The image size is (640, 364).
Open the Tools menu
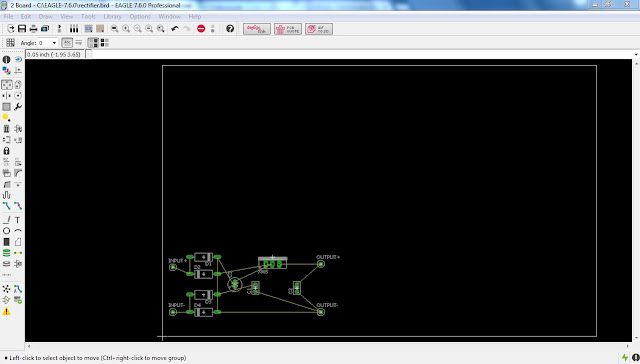pos(88,16)
